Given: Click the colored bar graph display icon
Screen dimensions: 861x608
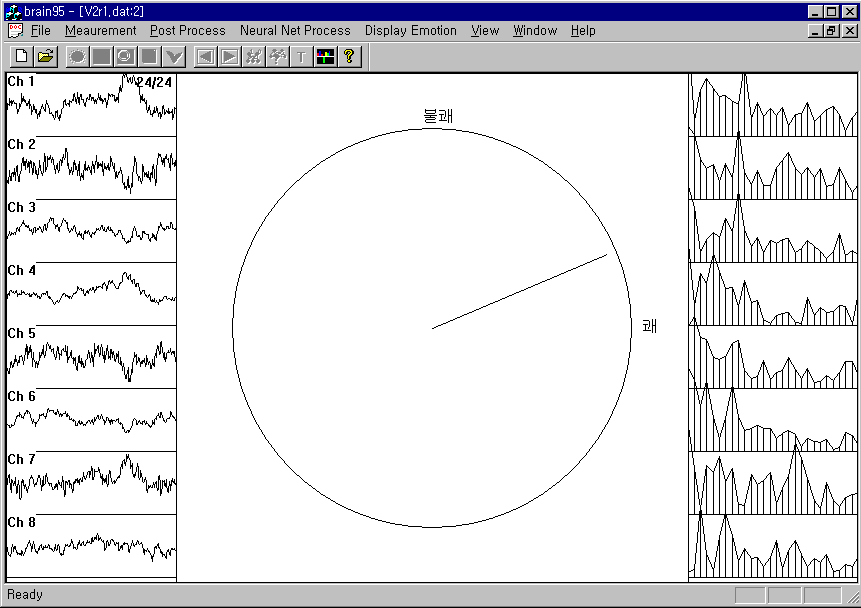Looking at the screenshot, I should [326, 56].
